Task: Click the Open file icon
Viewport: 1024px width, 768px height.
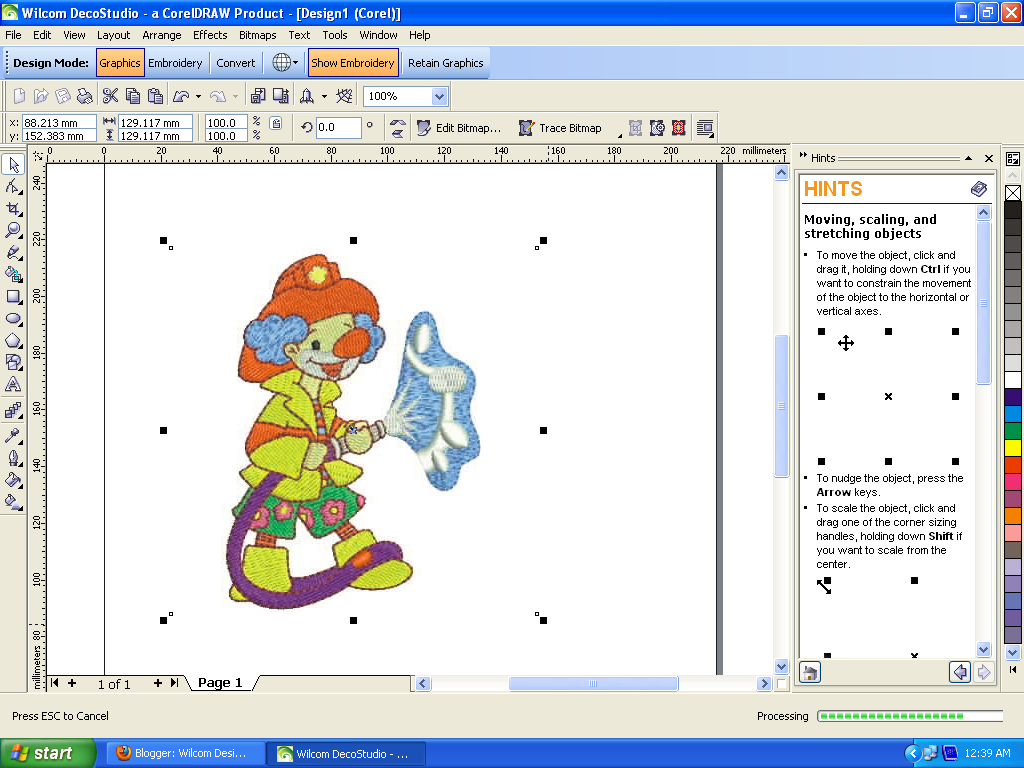Action: 41,96
